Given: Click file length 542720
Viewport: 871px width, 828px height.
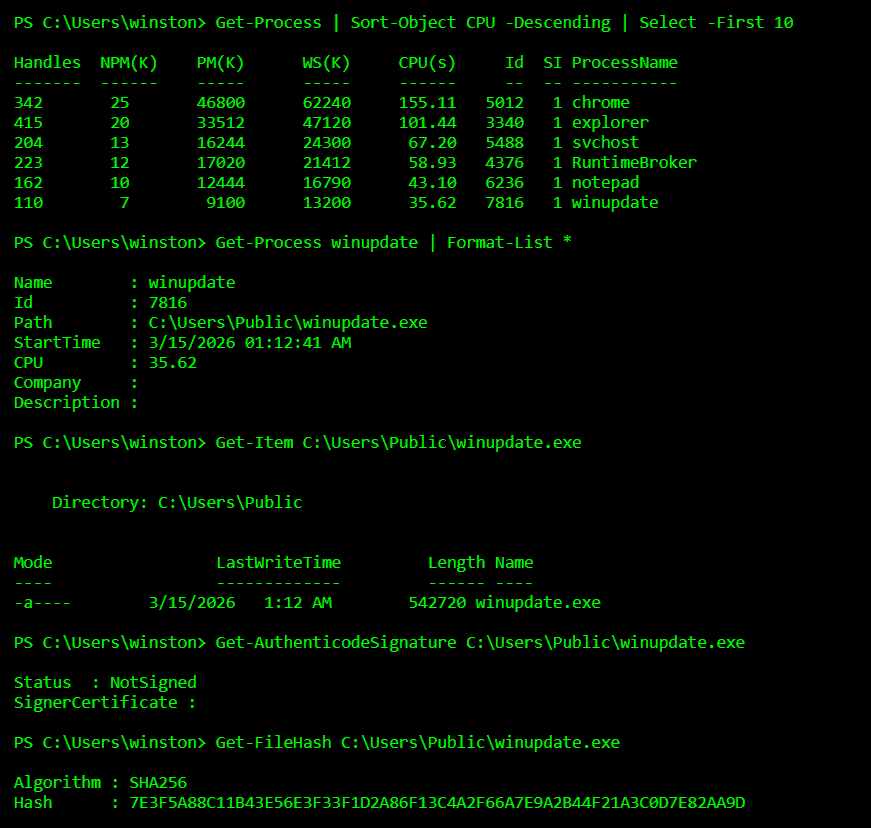Looking at the screenshot, I should coord(437,603).
